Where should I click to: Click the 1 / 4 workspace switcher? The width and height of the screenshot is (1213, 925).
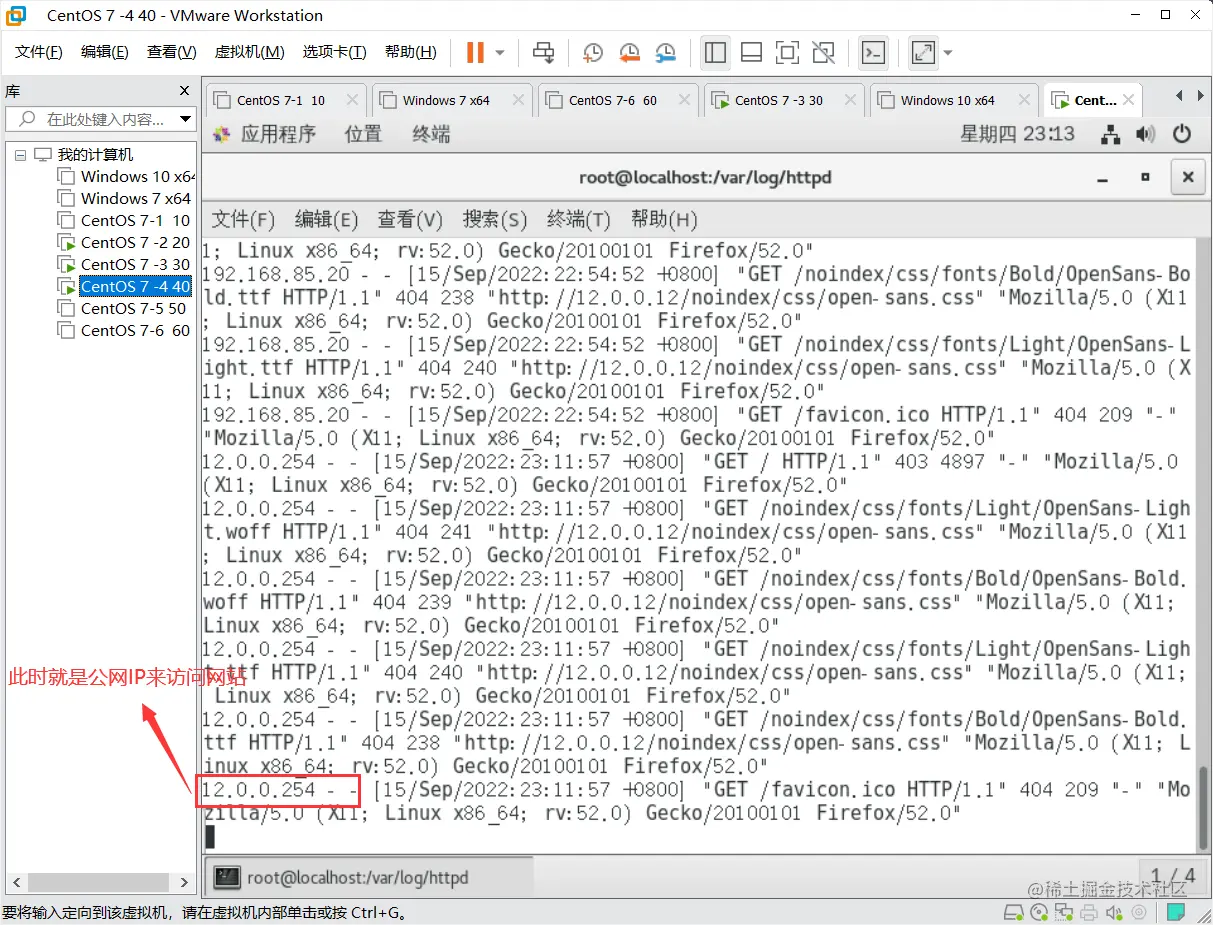(1172, 877)
